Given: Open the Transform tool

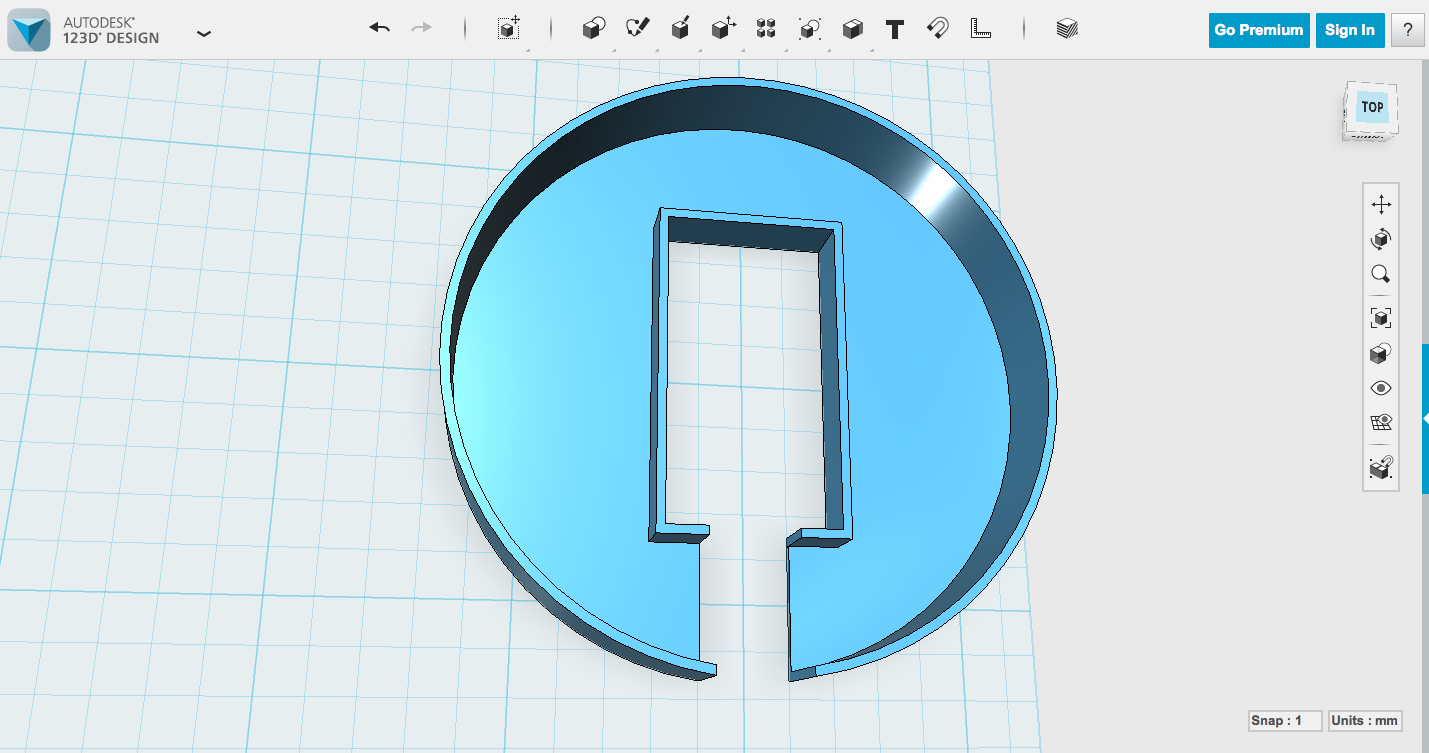Looking at the screenshot, I should tap(509, 29).
